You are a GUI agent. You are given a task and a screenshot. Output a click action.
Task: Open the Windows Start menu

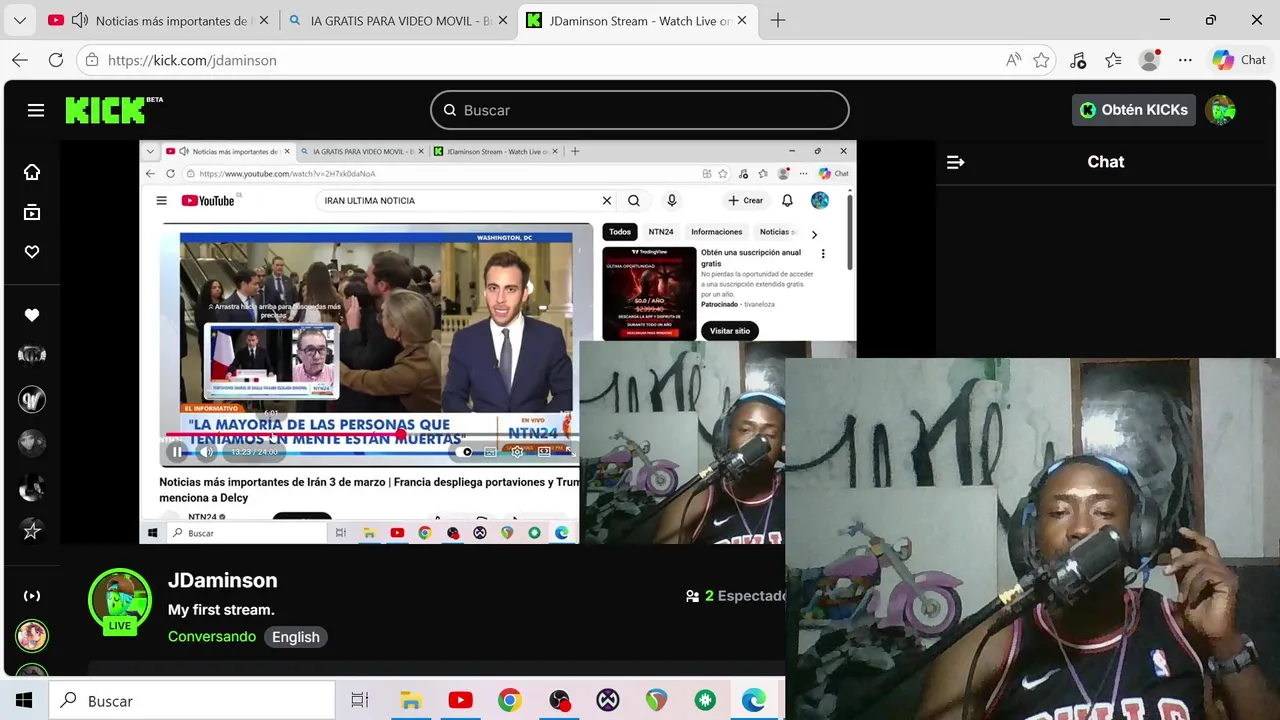pyautogui.click(x=24, y=701)
